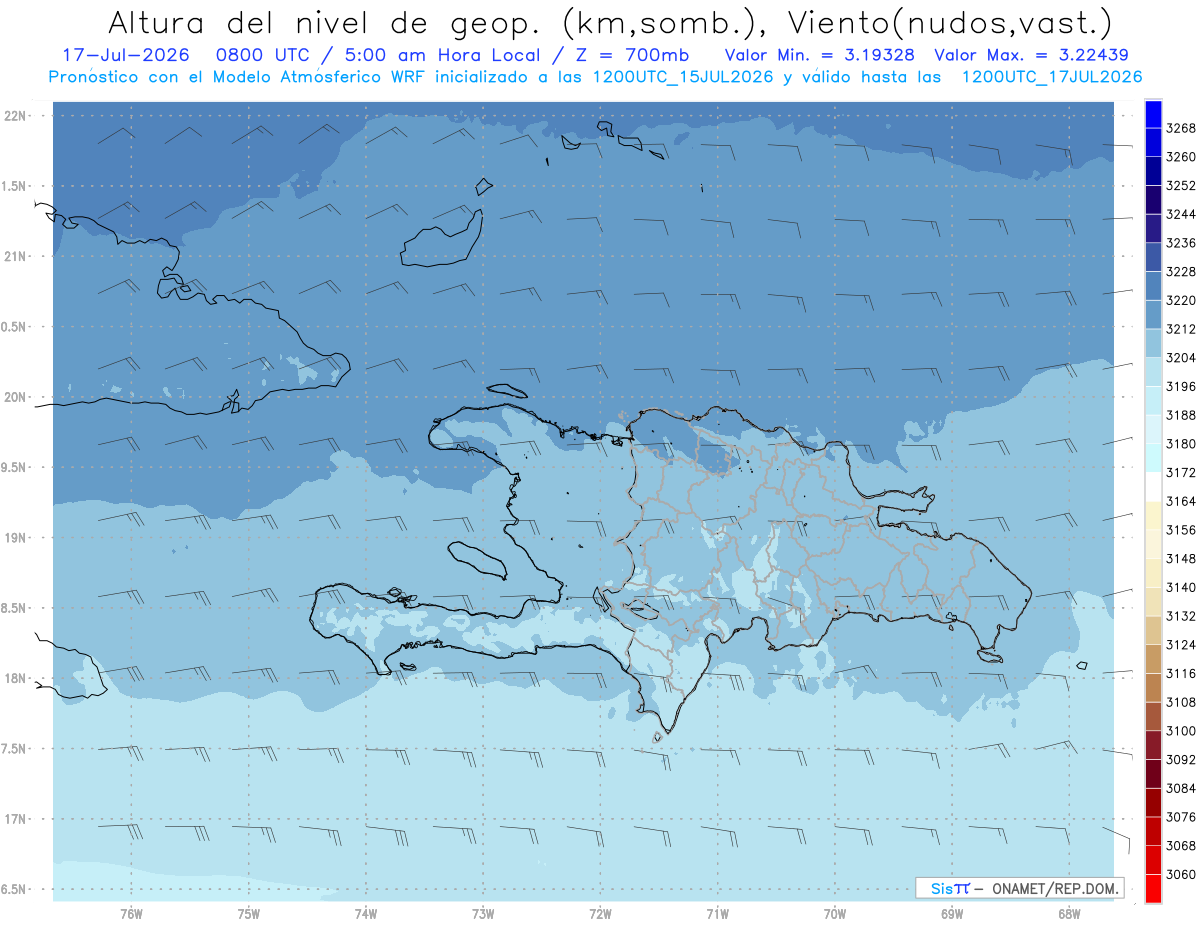Click the '20N' latitude label
Image resolution: width=1200 pixels, height=927 pixels.
pos(15,397)
